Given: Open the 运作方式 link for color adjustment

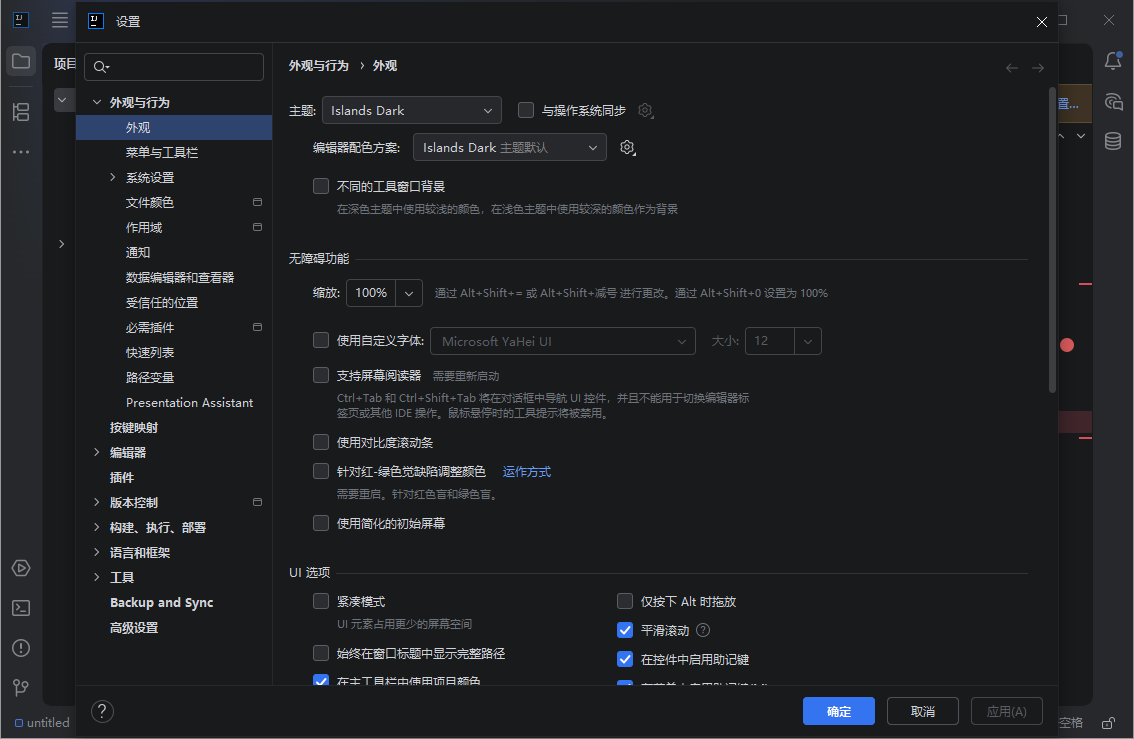Looking at the screenshot, I should [526, 471].
